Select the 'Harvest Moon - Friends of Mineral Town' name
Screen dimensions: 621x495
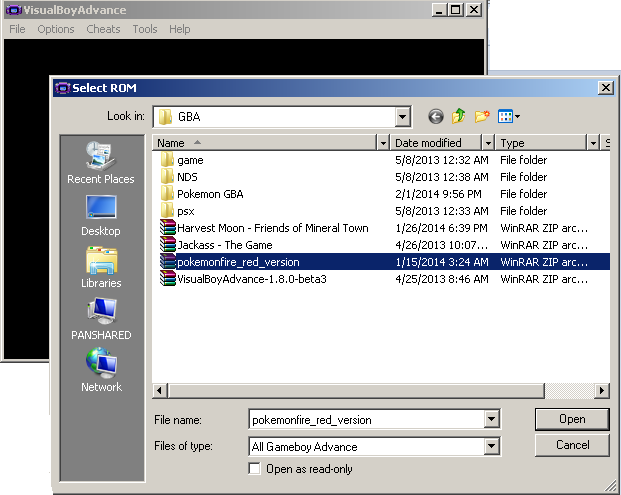273,228
